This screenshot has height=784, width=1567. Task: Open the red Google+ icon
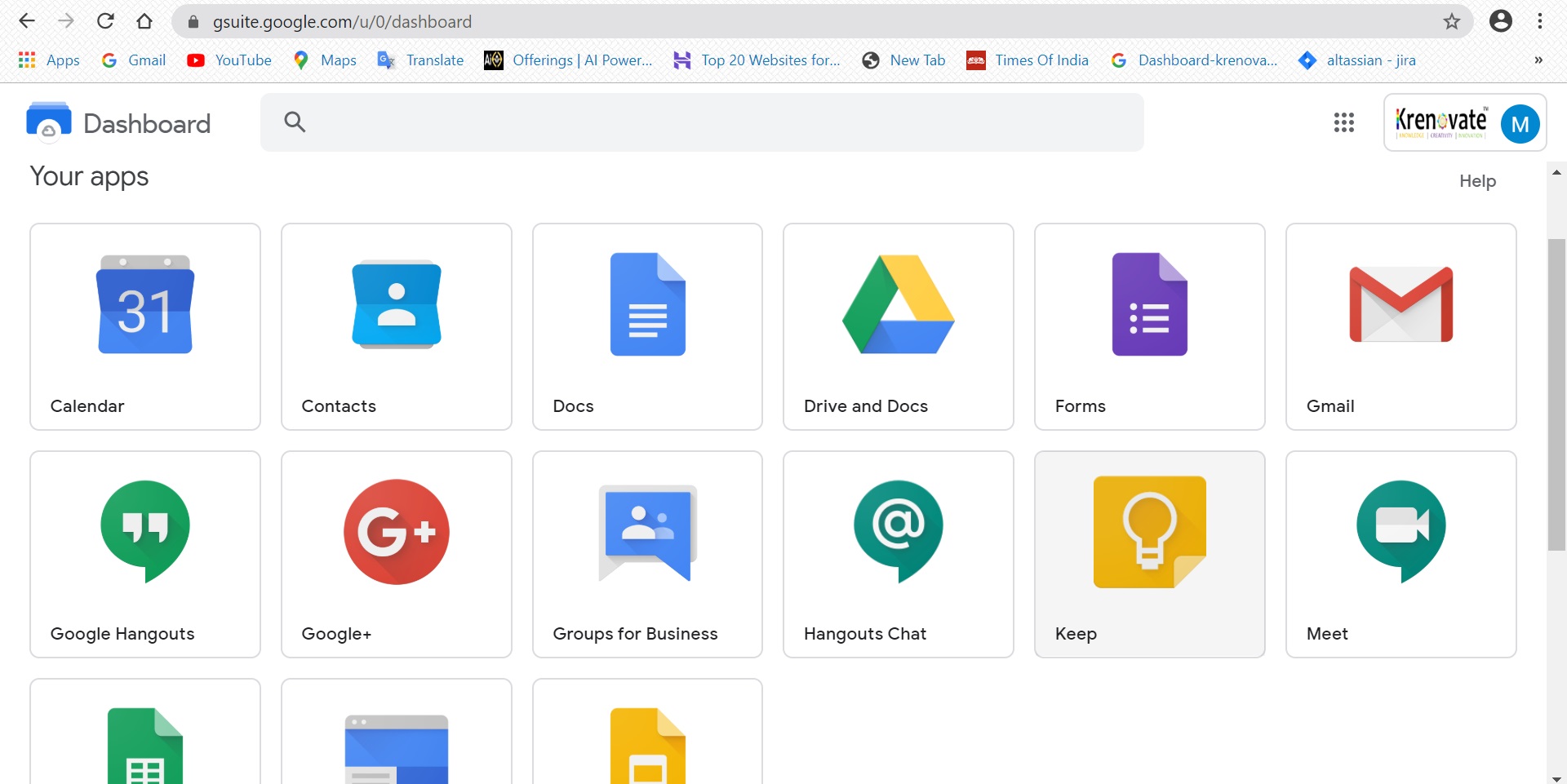coord(397,532)
